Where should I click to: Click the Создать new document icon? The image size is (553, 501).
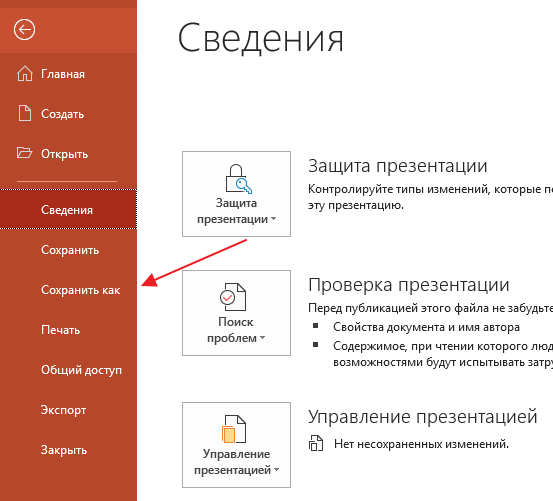point(25,113)
